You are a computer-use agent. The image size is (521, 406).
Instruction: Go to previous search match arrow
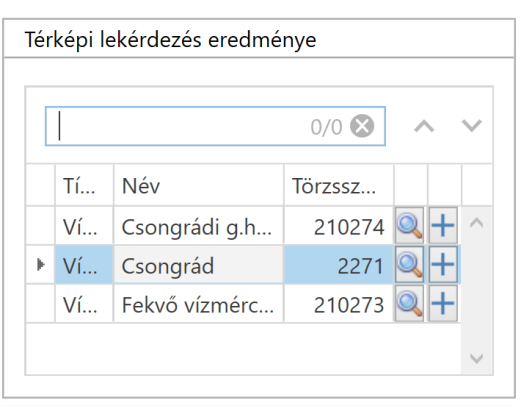[x=424, y=127]
